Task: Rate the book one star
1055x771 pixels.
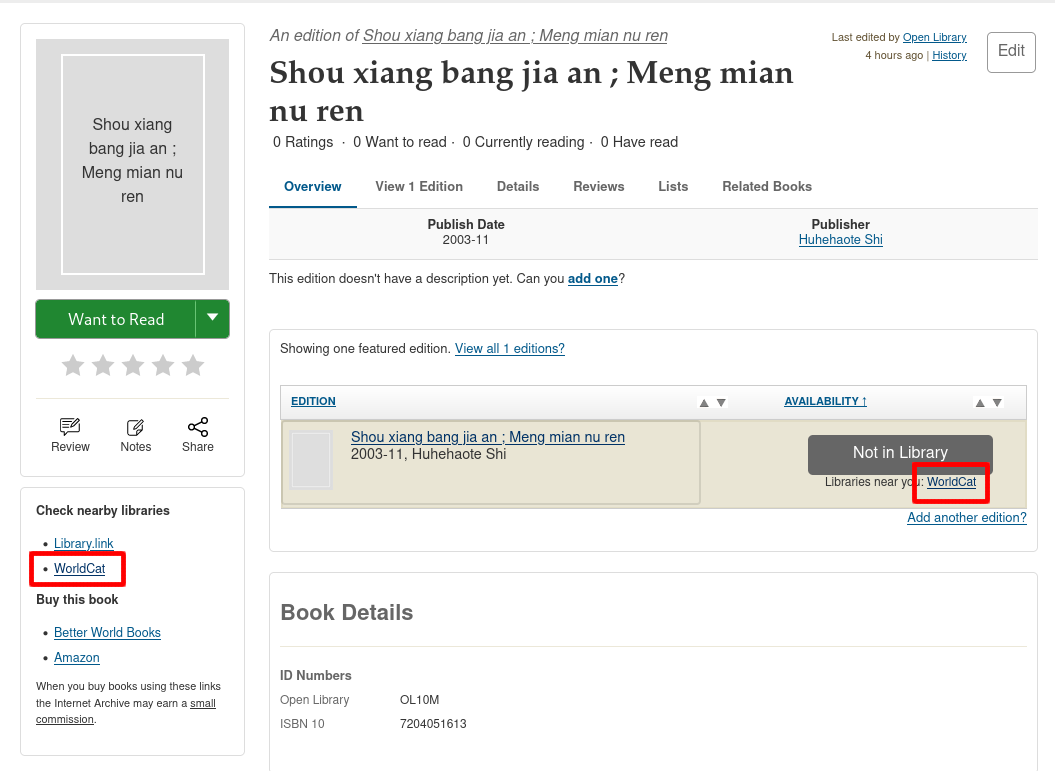Action: pos(73,365)
